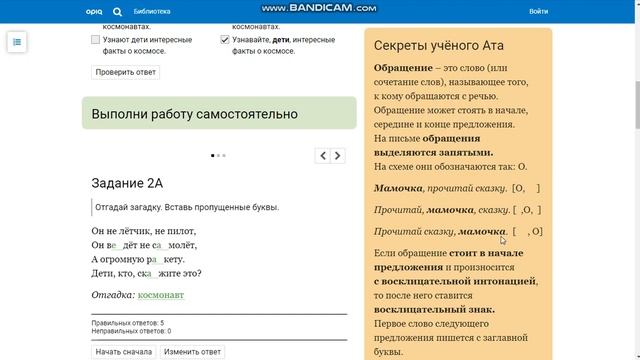
Task: Click text 'Правильных ответов: 5'
Action: point(127,323)
